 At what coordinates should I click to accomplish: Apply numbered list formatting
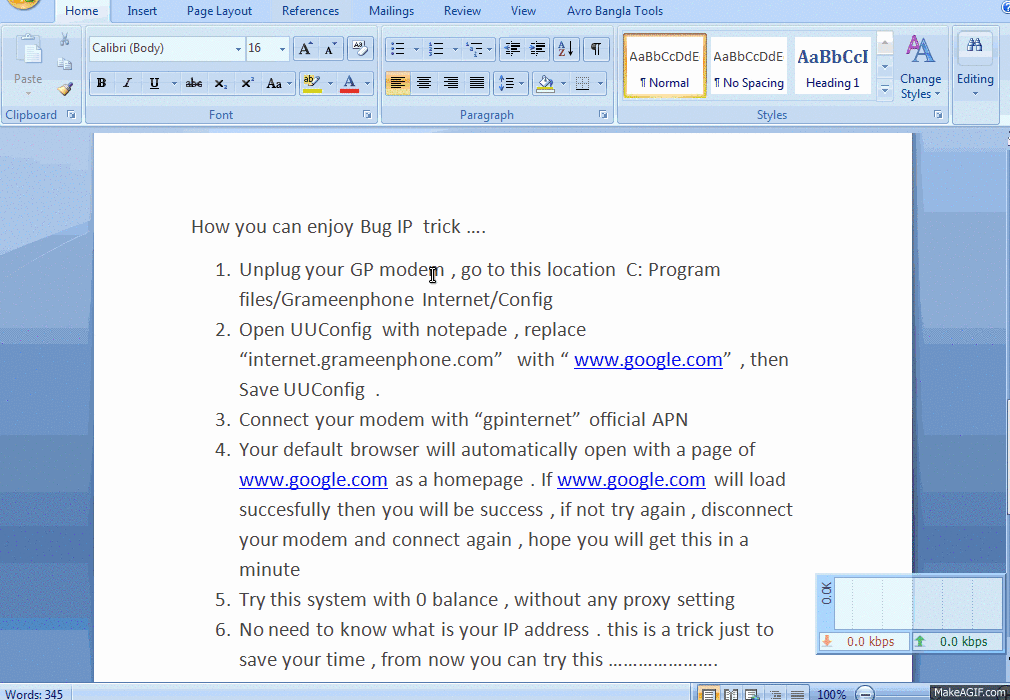tap(437, 48)
